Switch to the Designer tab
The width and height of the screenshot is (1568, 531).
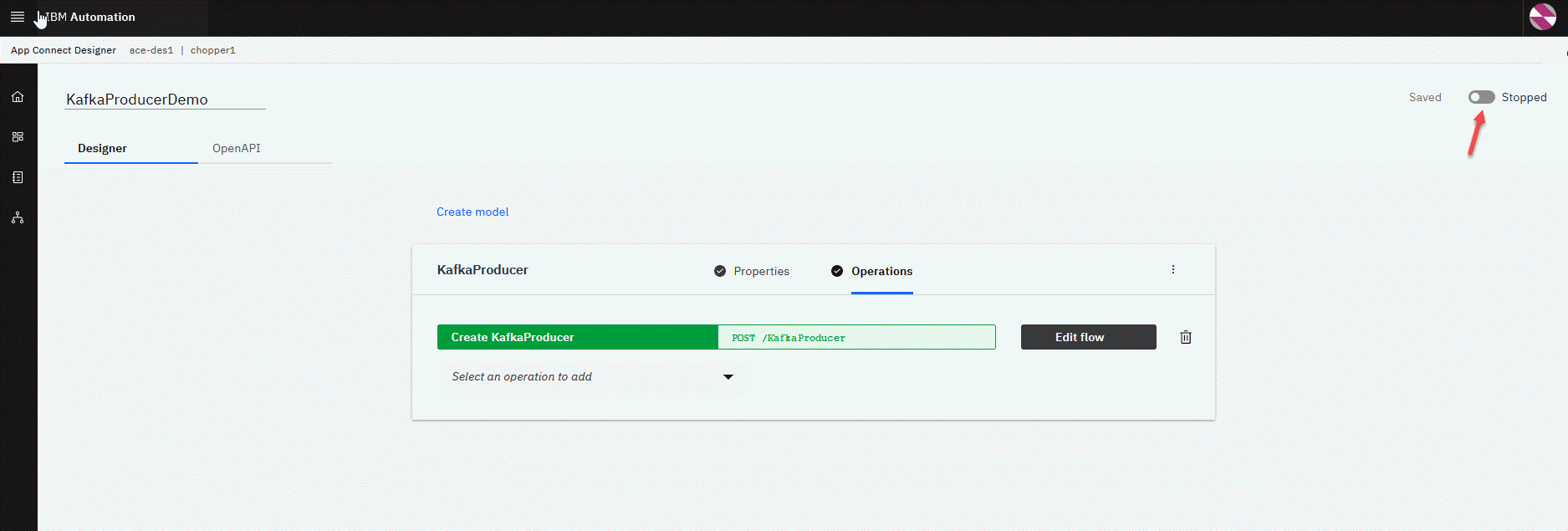coord(102,148)
